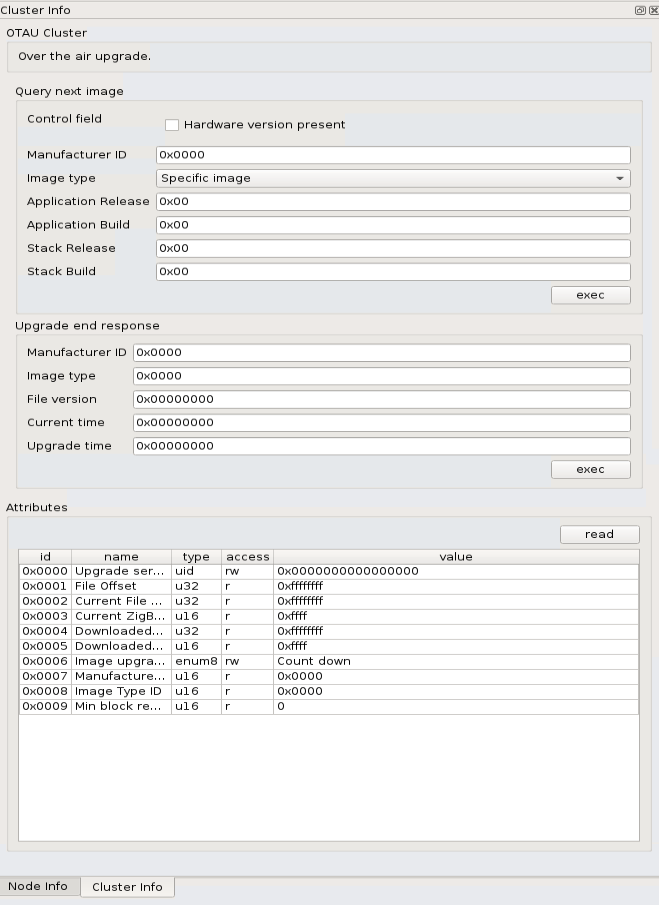The height and width of the screenshot is (905, 659).
Task: Select the Image Type ID attribute
Action: tap(329, 691)
